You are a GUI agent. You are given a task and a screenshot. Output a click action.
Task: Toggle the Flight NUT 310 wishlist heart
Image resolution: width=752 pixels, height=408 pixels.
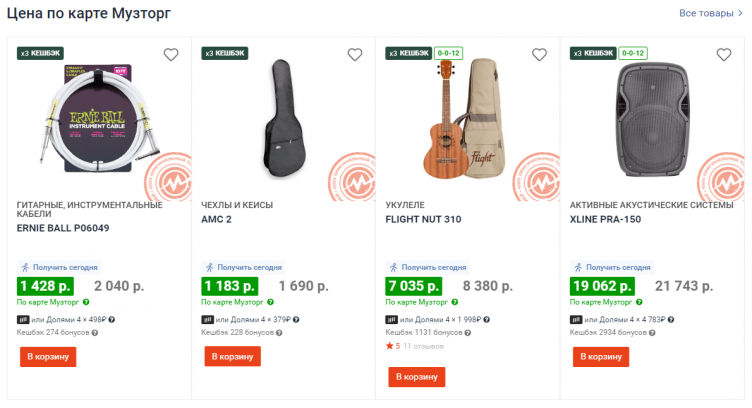click(x=539, y=55)
